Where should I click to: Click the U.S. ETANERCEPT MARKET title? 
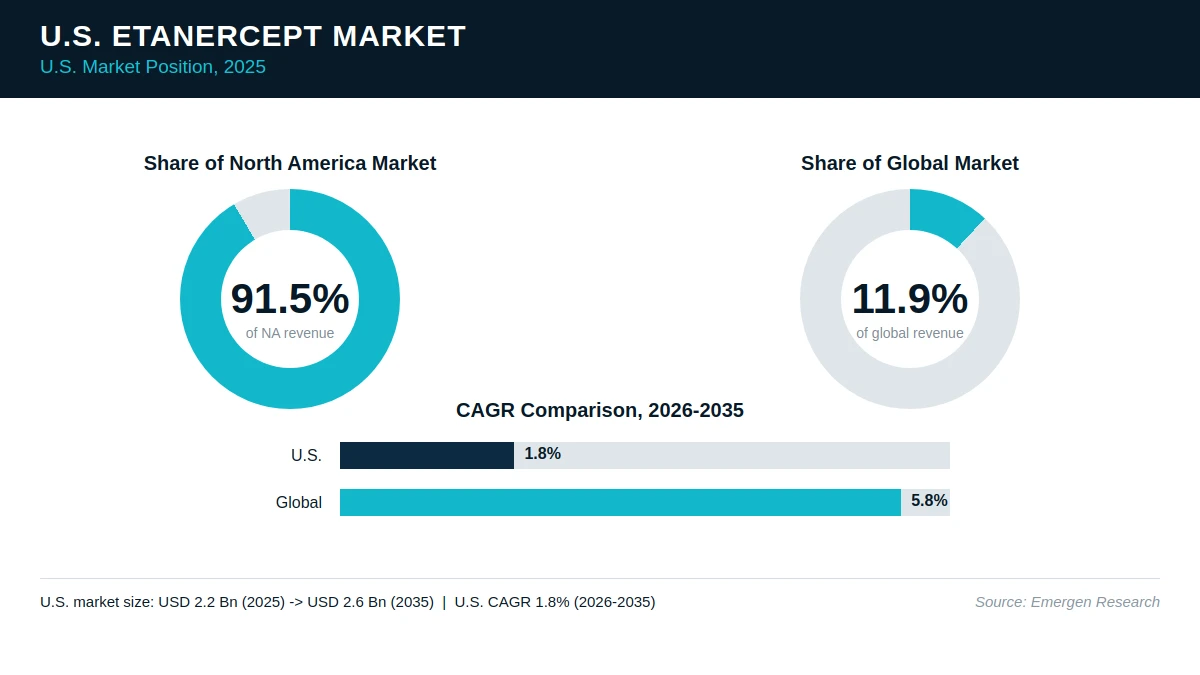coord(253,36)
